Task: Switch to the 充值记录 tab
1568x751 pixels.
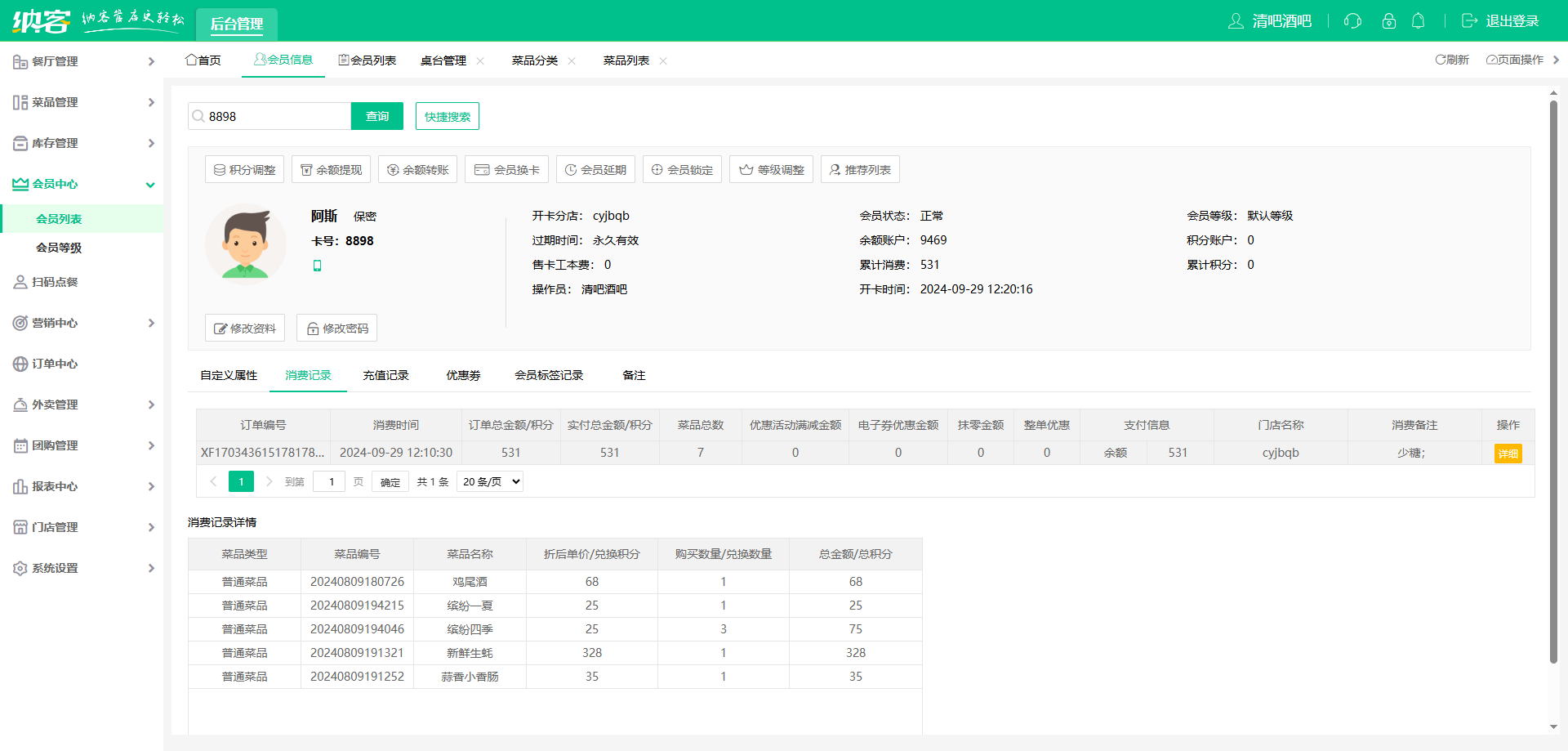Action: (385, 375)
